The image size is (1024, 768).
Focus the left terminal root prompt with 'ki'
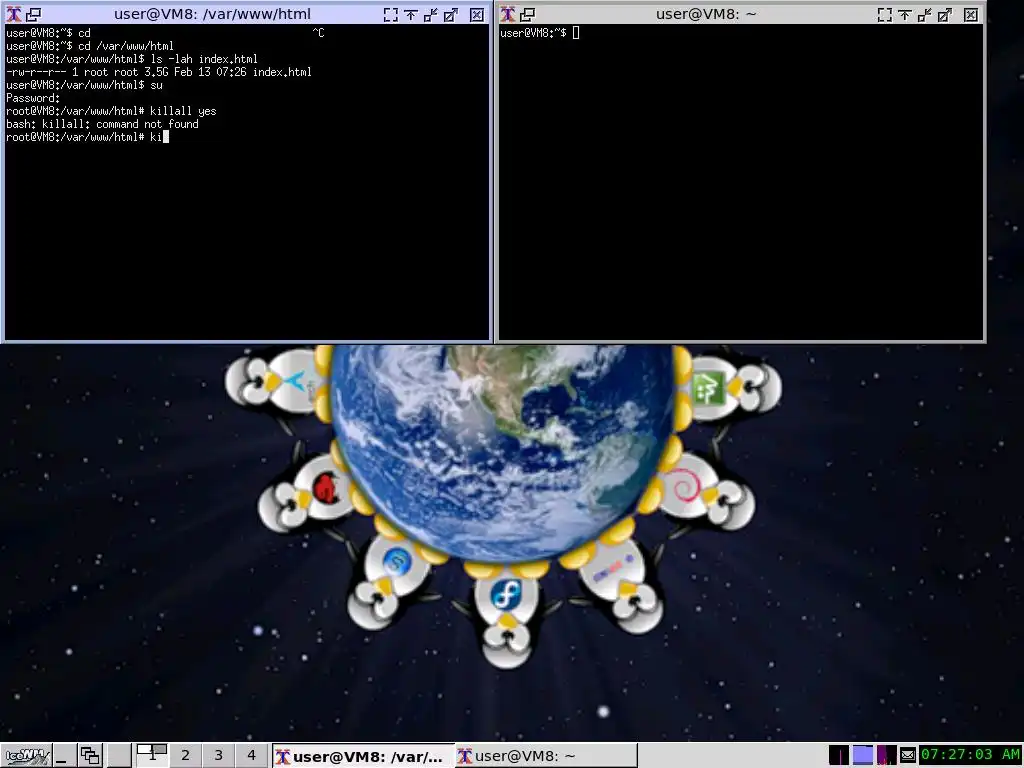pos(88,137)
